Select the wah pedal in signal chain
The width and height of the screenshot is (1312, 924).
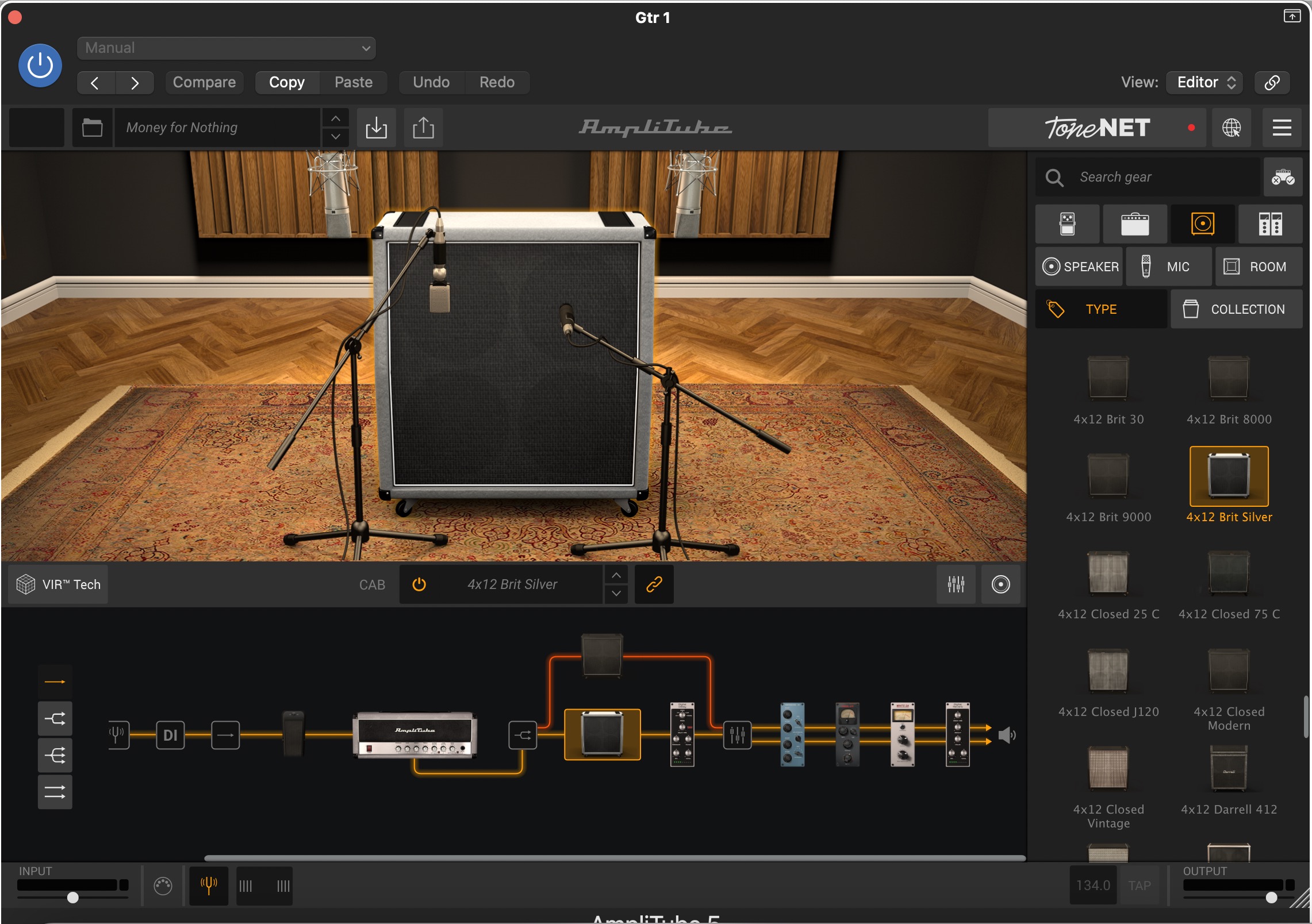point(293,734)
